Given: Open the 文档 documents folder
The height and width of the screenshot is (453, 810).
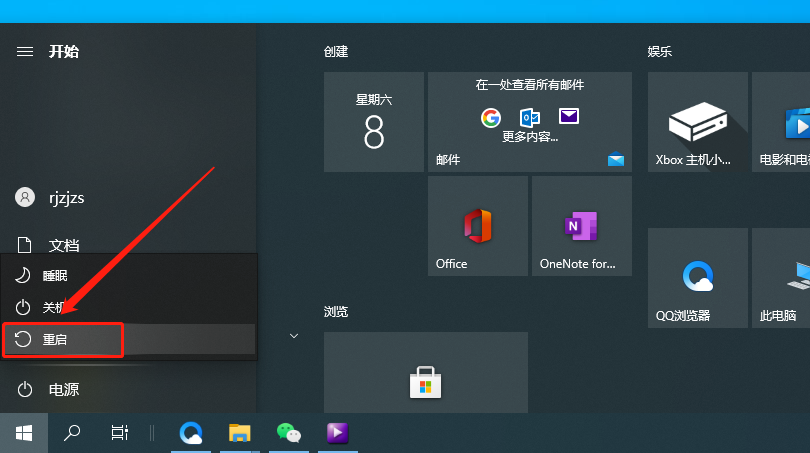Looking at the screenshot, I should click(48, 245).
